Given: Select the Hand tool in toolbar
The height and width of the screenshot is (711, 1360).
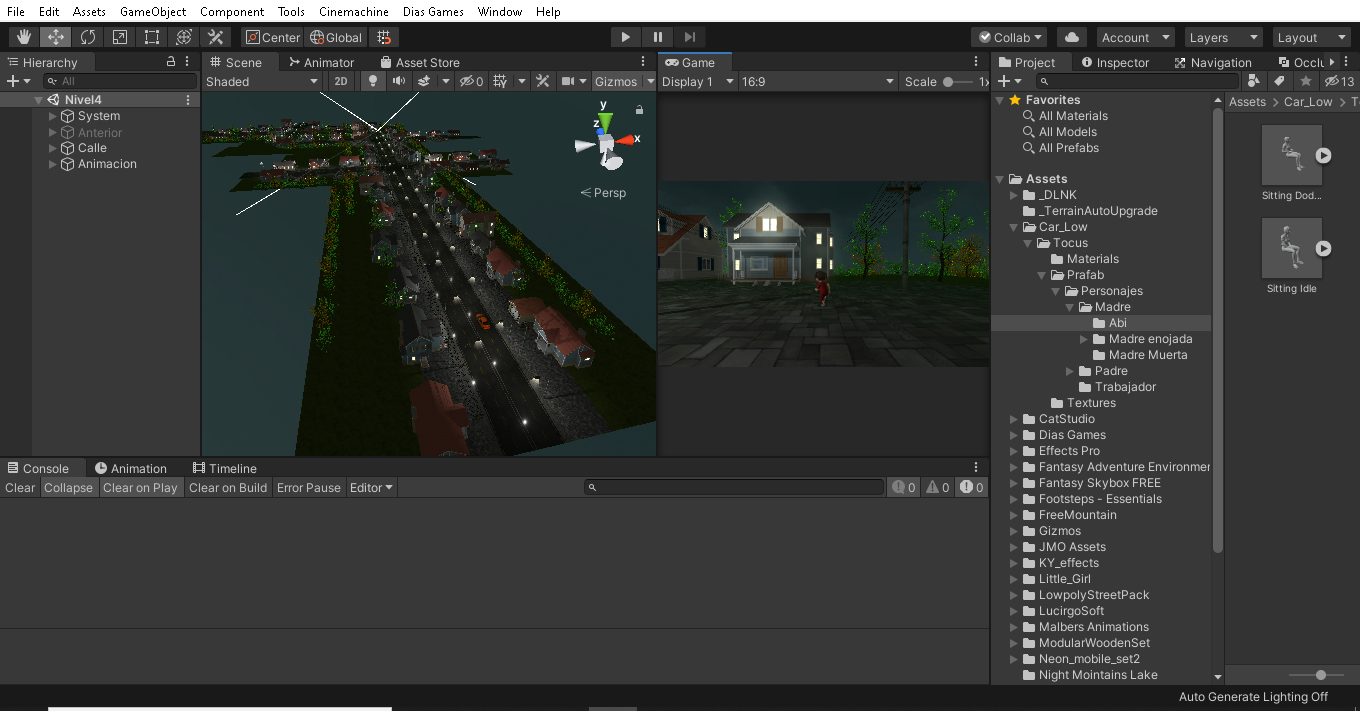Looking at the screenshot, I should [x=24, y=37].
